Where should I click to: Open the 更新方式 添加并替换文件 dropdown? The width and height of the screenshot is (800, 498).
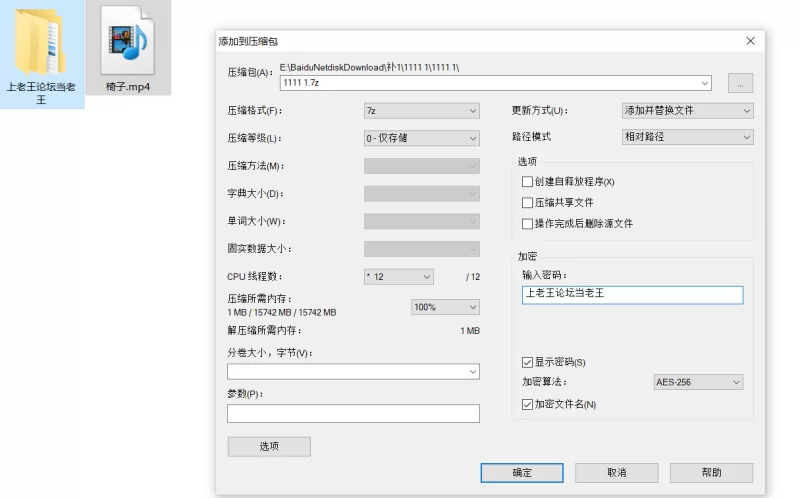[687, 110]
